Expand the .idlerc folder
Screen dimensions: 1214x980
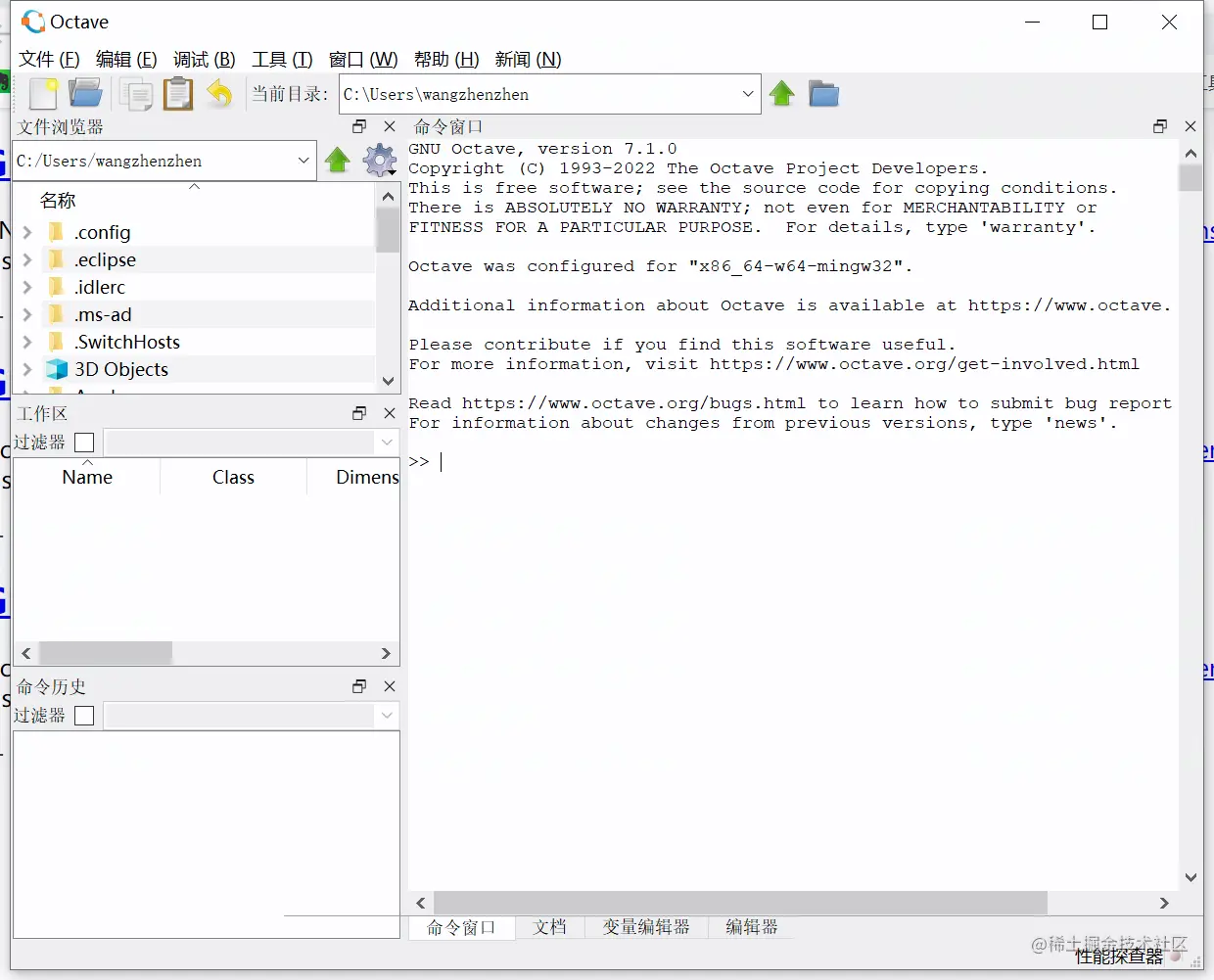(27, 287)
